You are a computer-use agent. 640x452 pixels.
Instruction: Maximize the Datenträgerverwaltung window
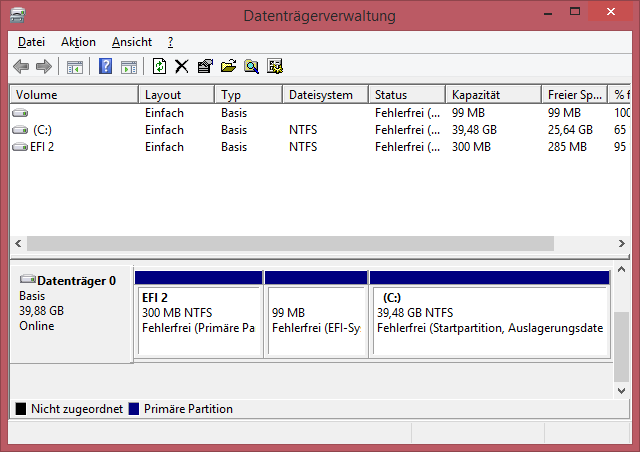tap(575, 12)
